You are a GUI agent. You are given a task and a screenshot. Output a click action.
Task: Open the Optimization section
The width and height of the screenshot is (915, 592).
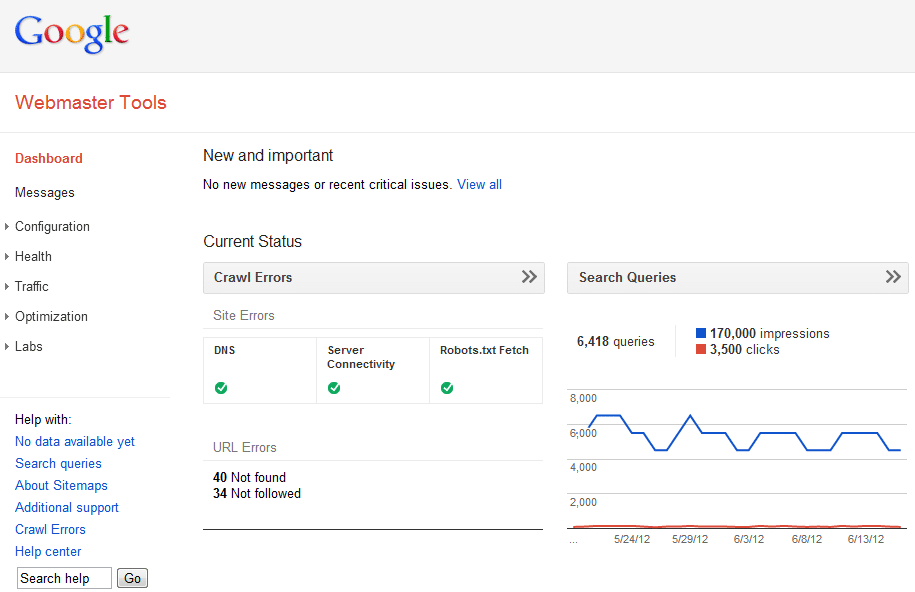pyautogui.click(x=51, y=316)
